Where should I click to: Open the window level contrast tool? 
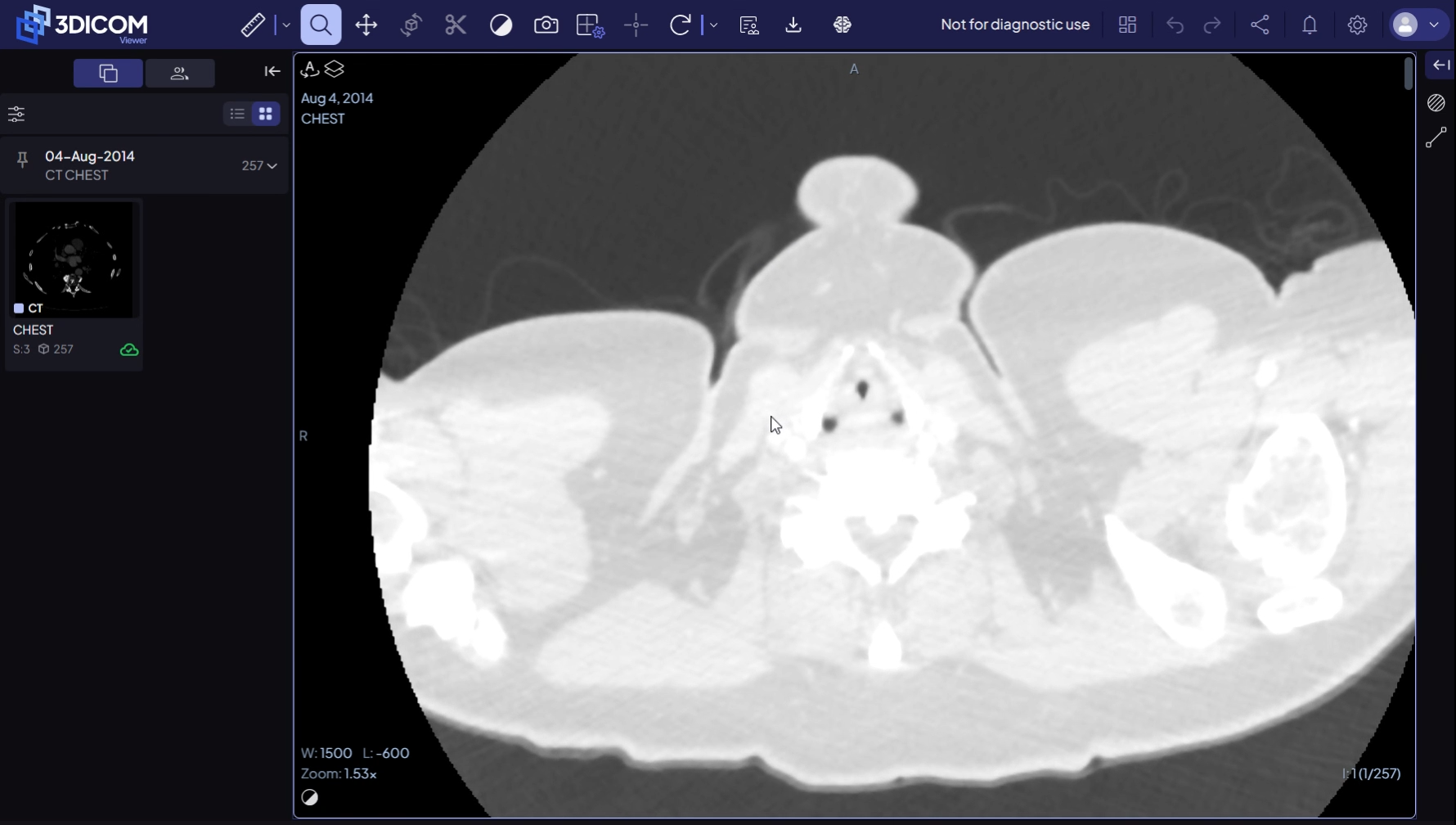point(501,25)
